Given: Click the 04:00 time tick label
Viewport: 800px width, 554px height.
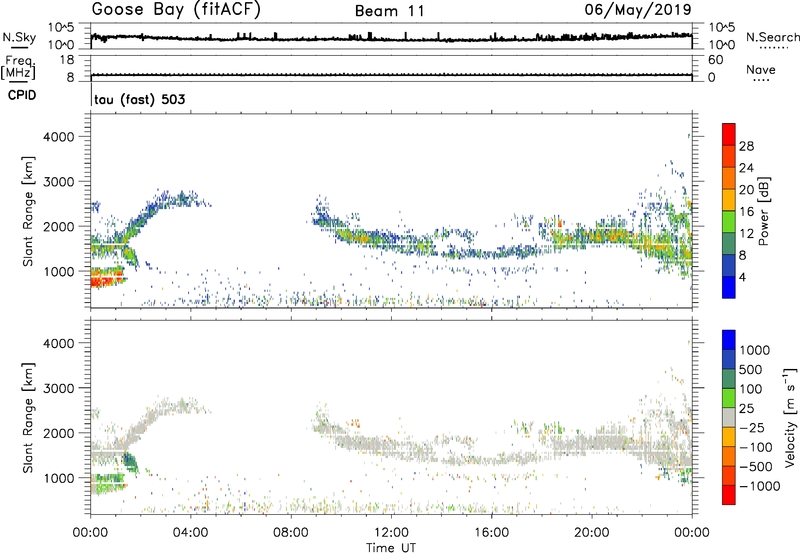Looking at the screenshot, I should (x=190, y=533).
